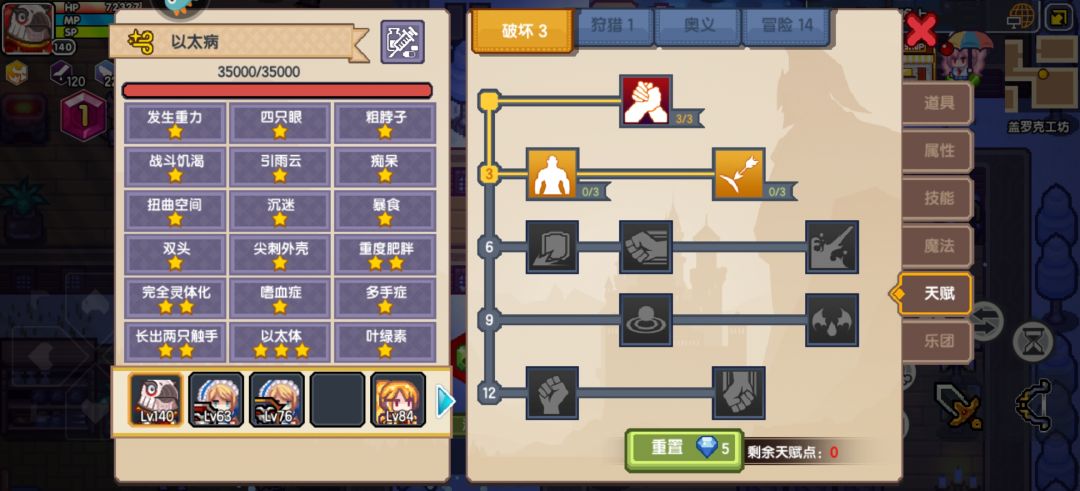The width and height of the screenshot is (1080, 491).
Task: Switch to the 冒险 14 tab
Action: [x=787, y=27]
